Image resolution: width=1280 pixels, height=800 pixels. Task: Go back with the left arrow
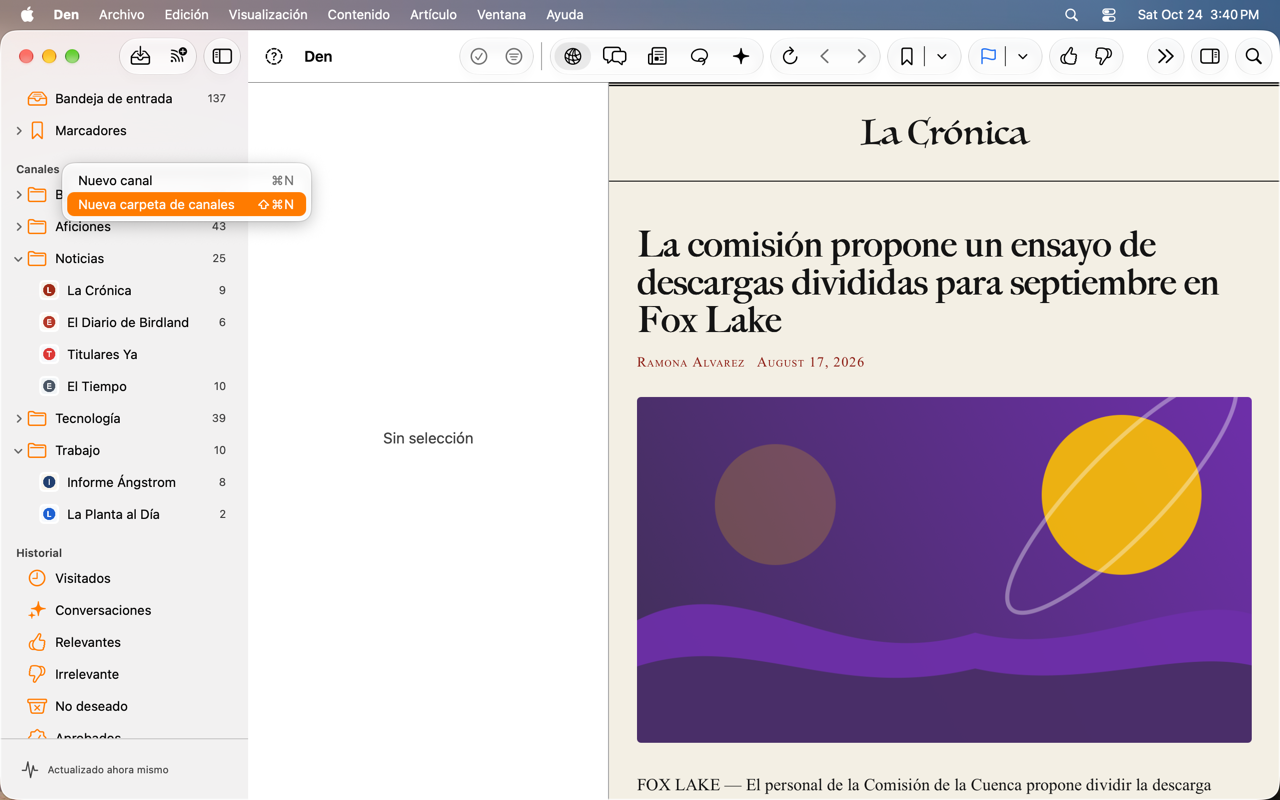pos(825,57)
